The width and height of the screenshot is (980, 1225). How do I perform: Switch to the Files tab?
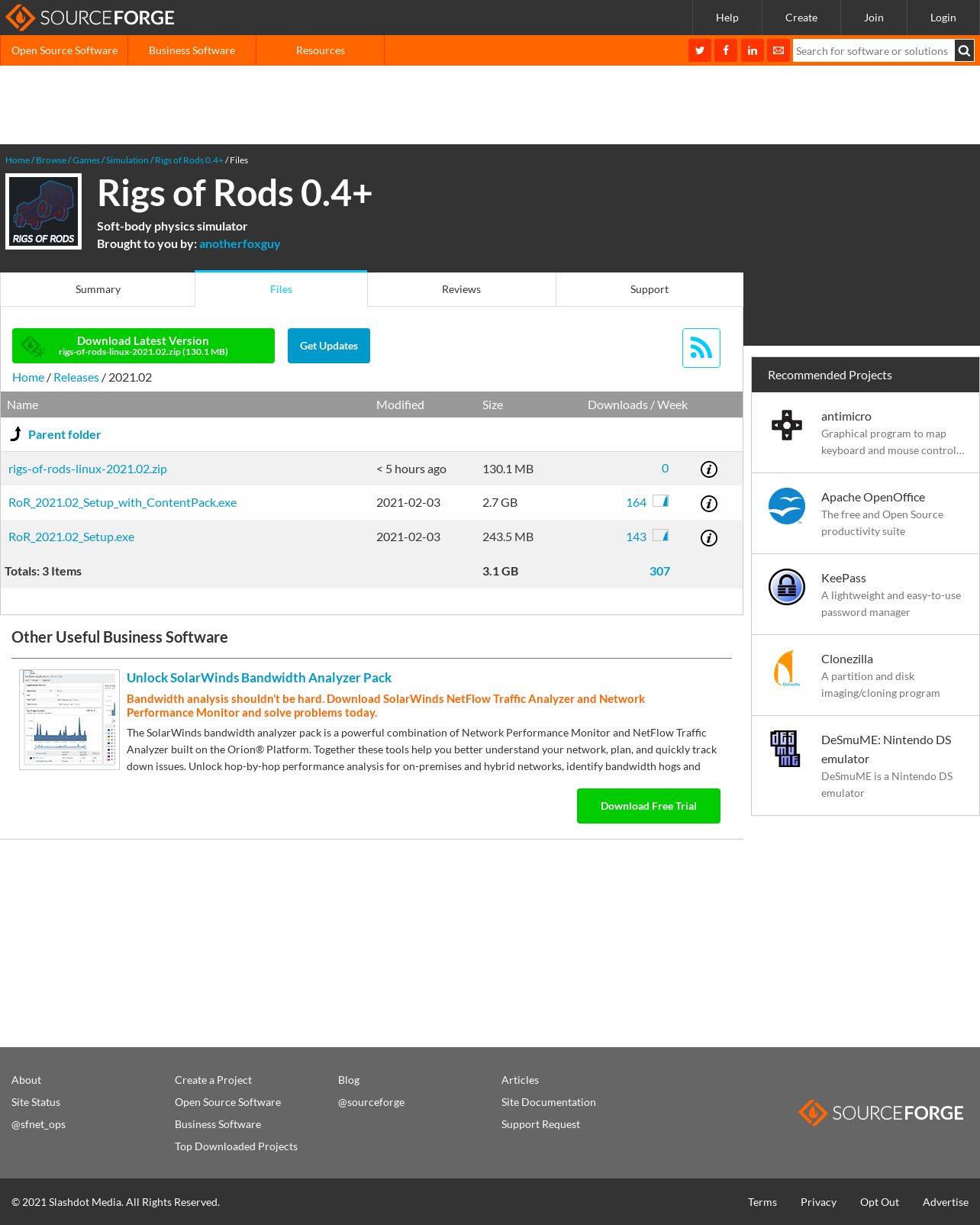(281, 289)
